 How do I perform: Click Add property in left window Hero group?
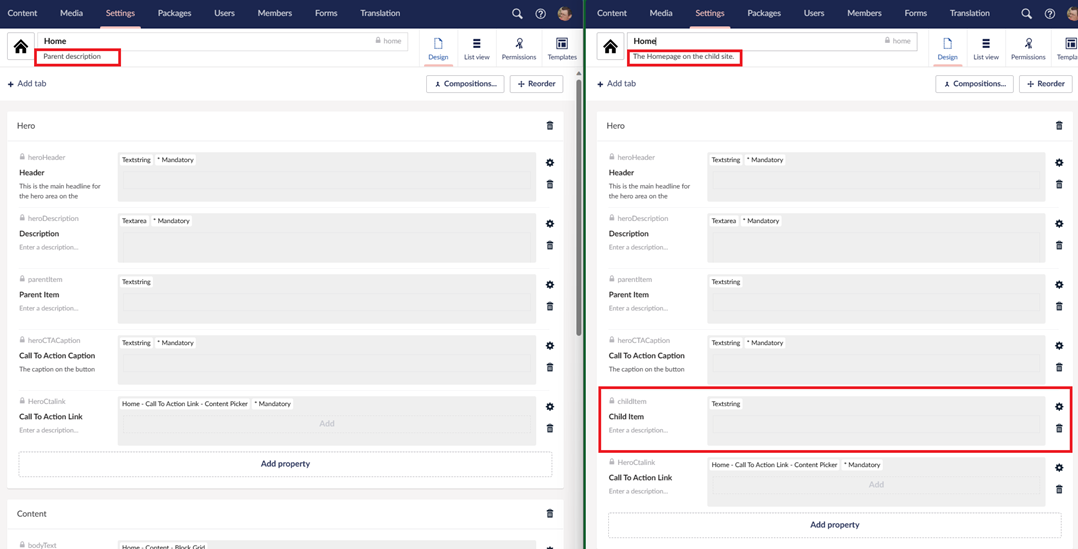[285, 464]
